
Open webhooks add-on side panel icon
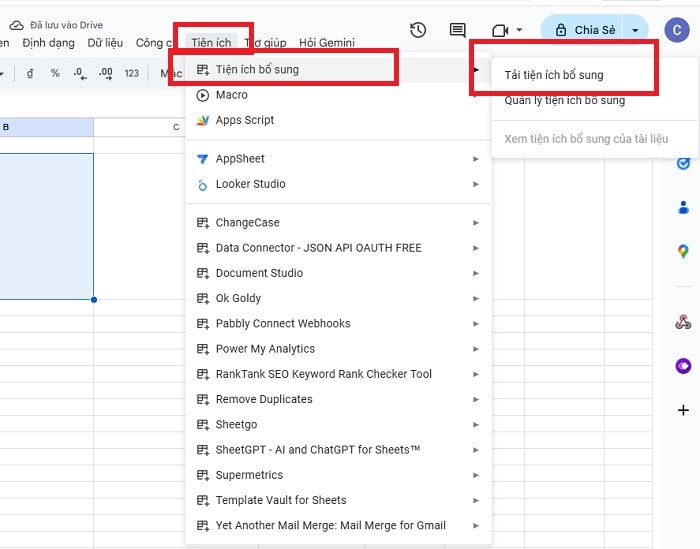(x=683, y=322)
